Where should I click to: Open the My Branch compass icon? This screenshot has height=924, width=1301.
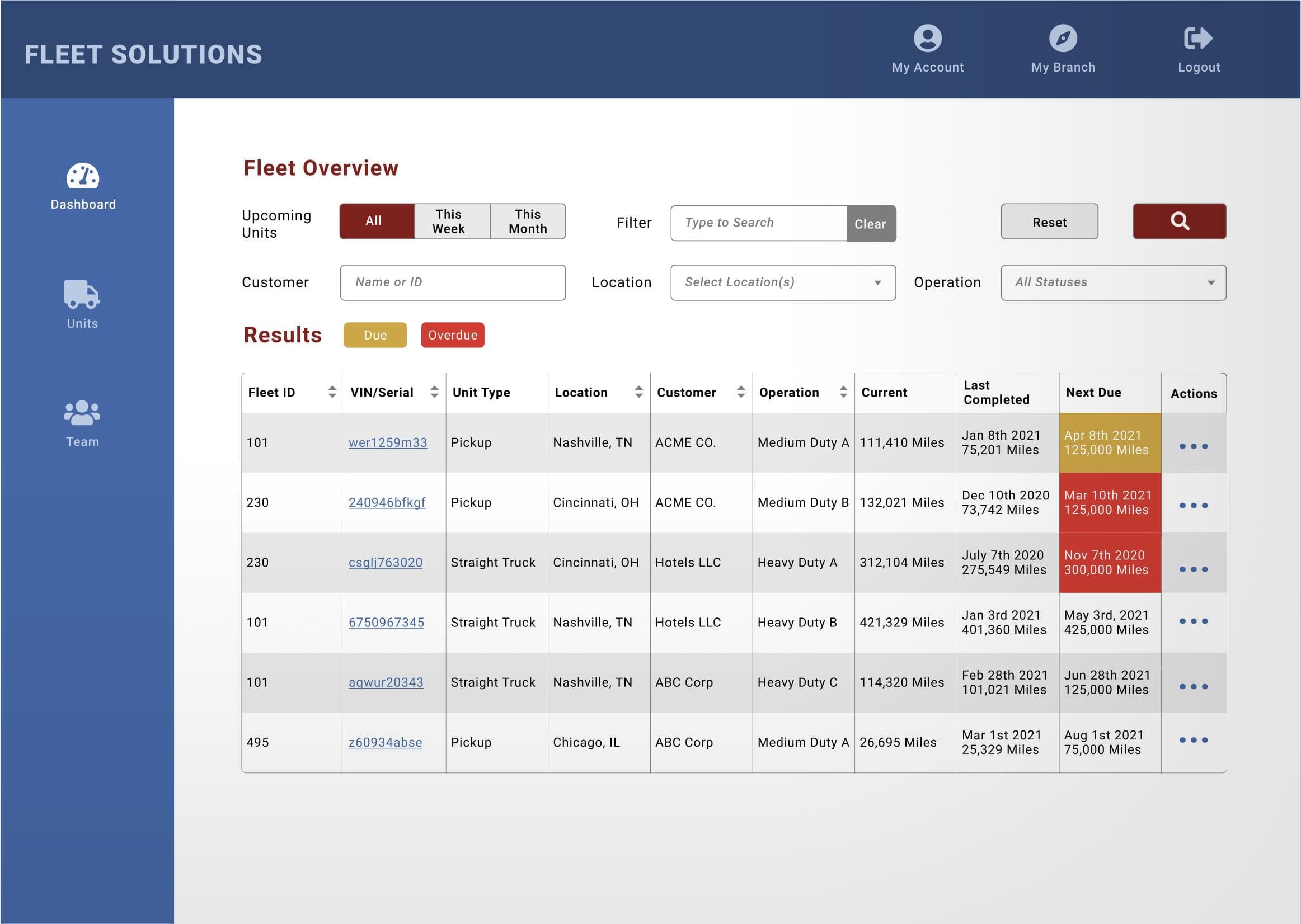(1063, 38)
